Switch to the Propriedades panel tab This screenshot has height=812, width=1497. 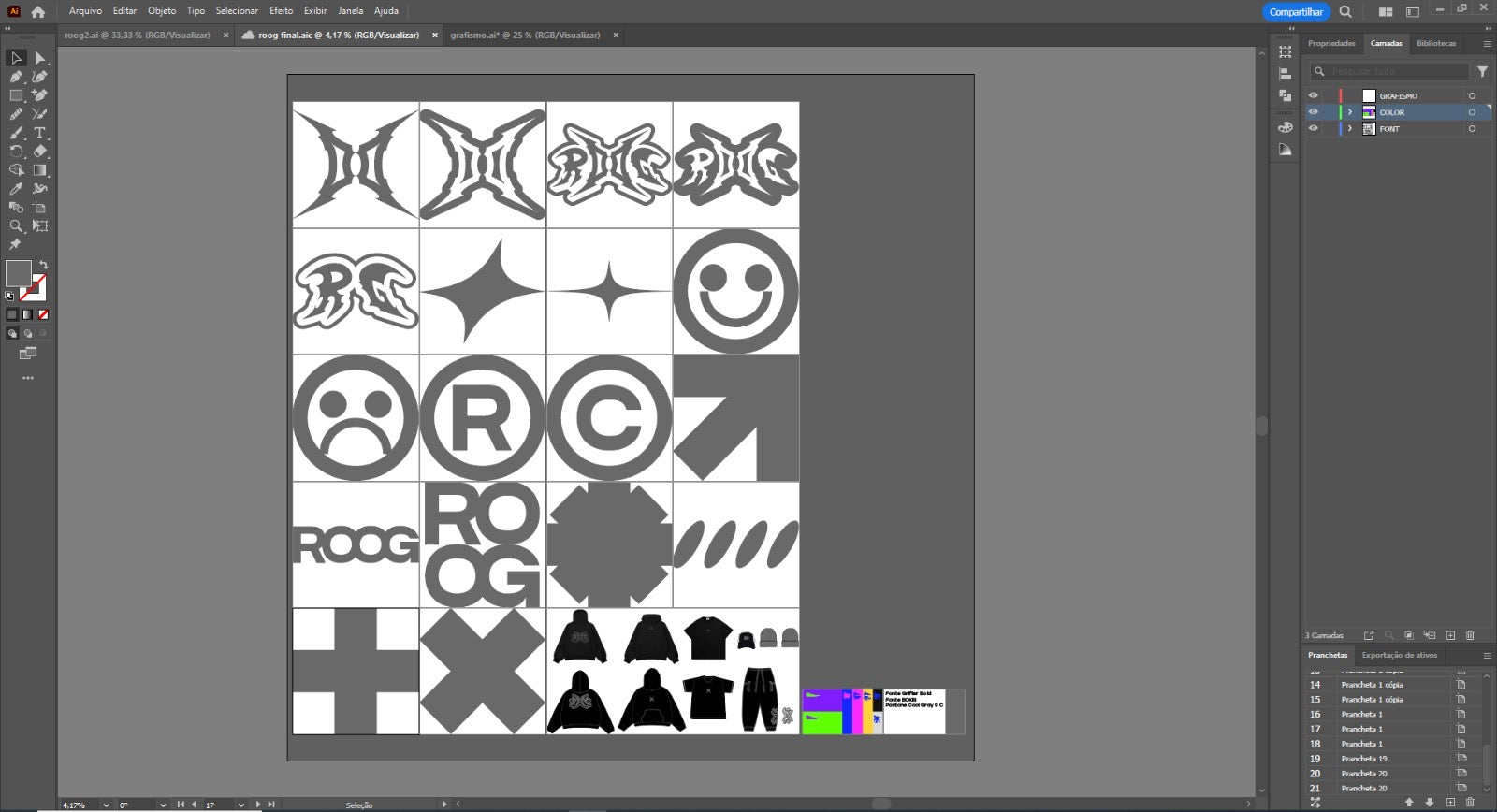1331,44
